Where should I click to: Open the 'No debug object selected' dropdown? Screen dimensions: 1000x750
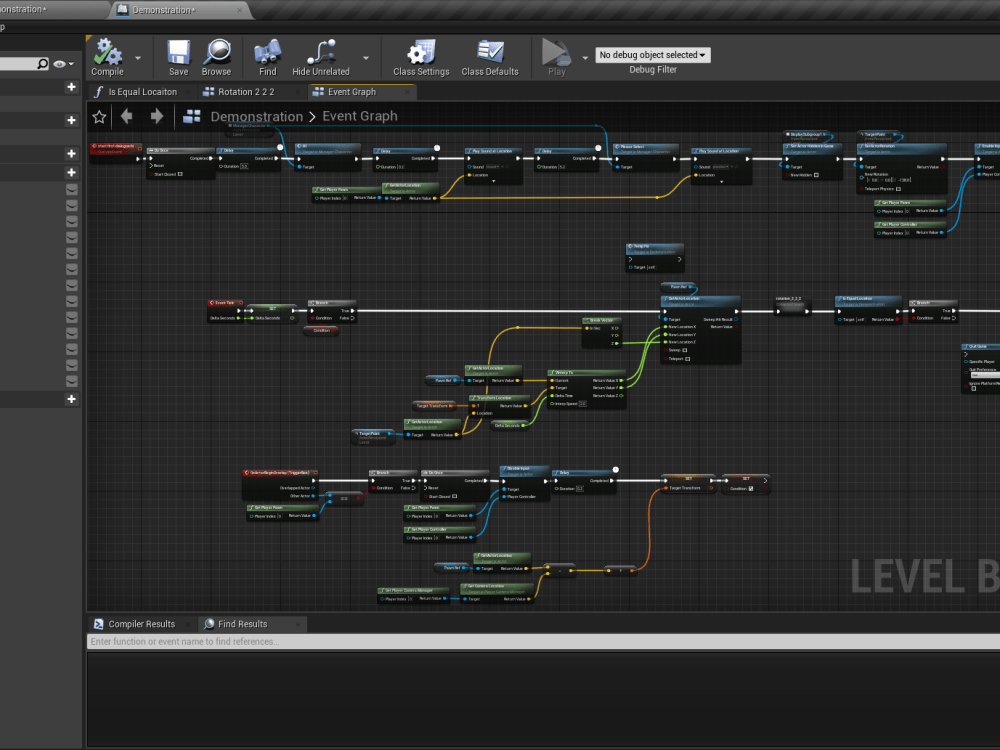[652, 54]
